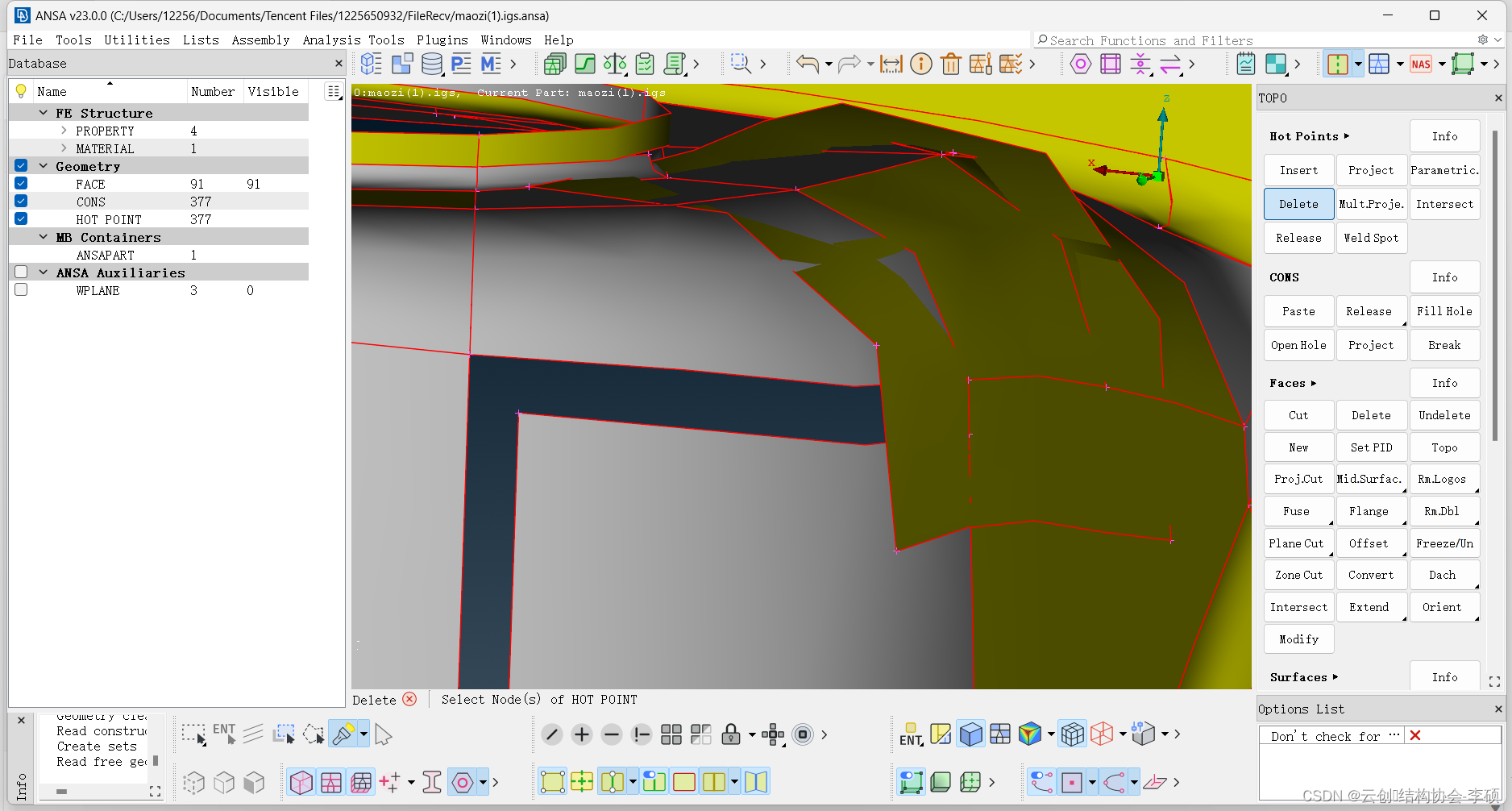This screenshot has height=811, width=1512.
Task: Open the Assembly menu
Action: pos(260,40)
